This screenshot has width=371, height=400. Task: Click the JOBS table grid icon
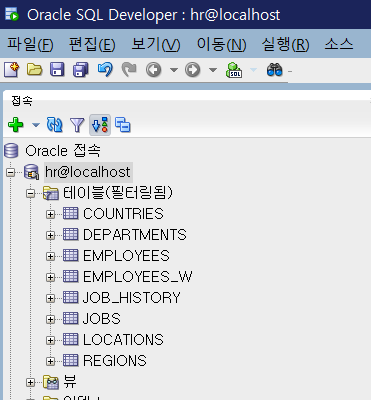pos(70,318)
